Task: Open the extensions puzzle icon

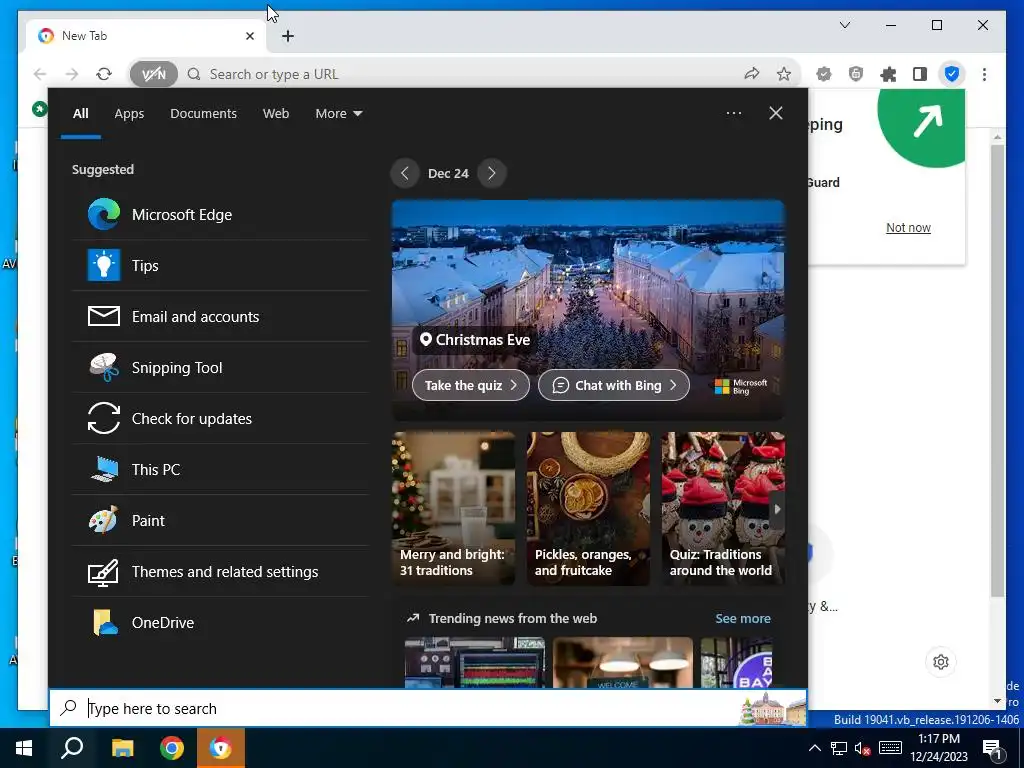Action: (x=888, y=74)
